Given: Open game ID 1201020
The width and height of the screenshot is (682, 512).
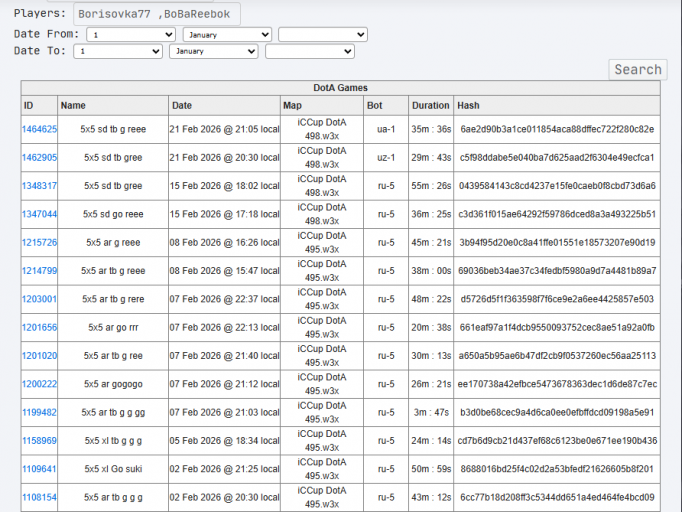Looking at the screenshot, I should tap(39, 355).
